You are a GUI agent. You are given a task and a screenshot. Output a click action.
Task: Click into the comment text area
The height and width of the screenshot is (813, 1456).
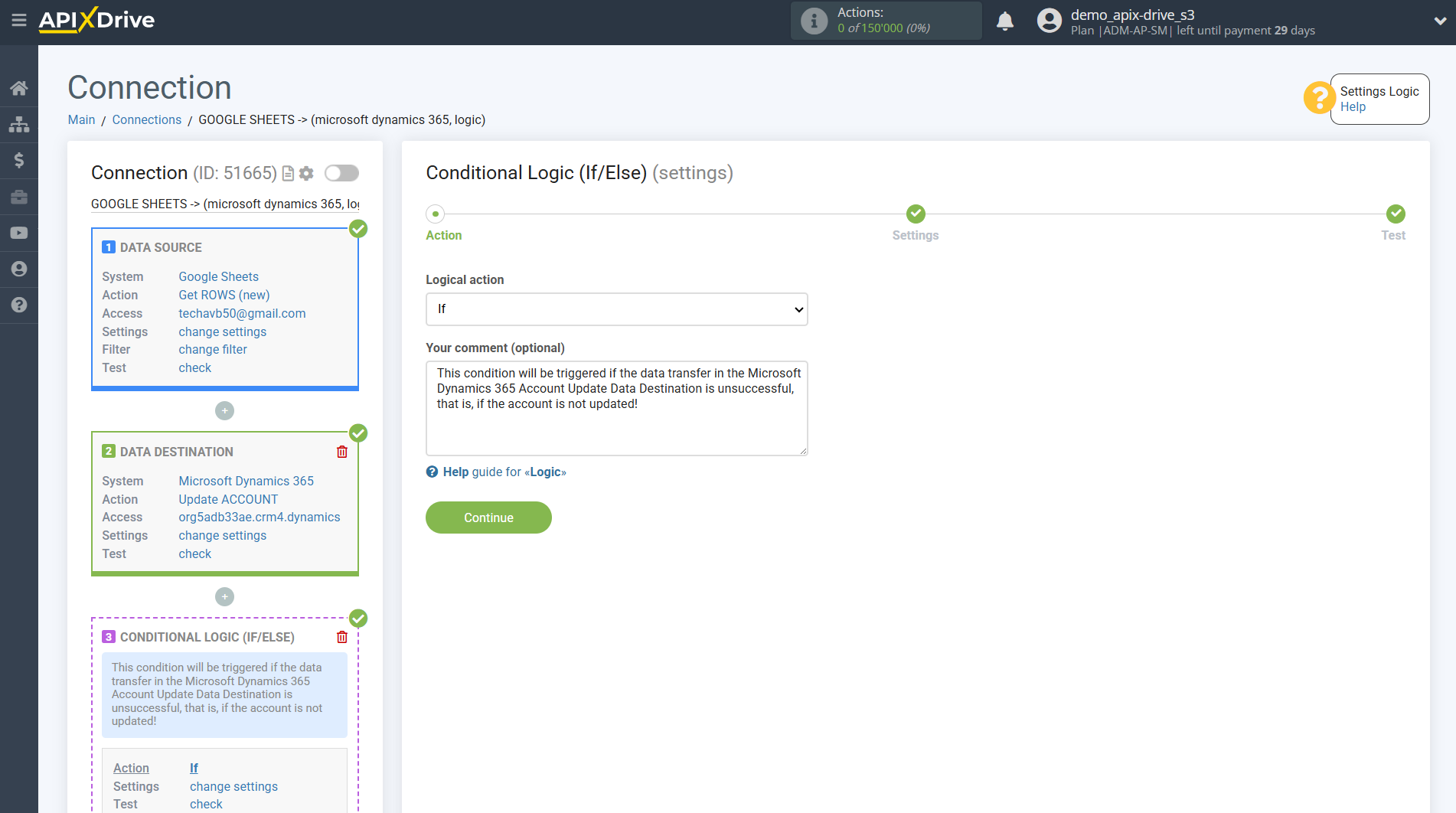click(617, 409)
